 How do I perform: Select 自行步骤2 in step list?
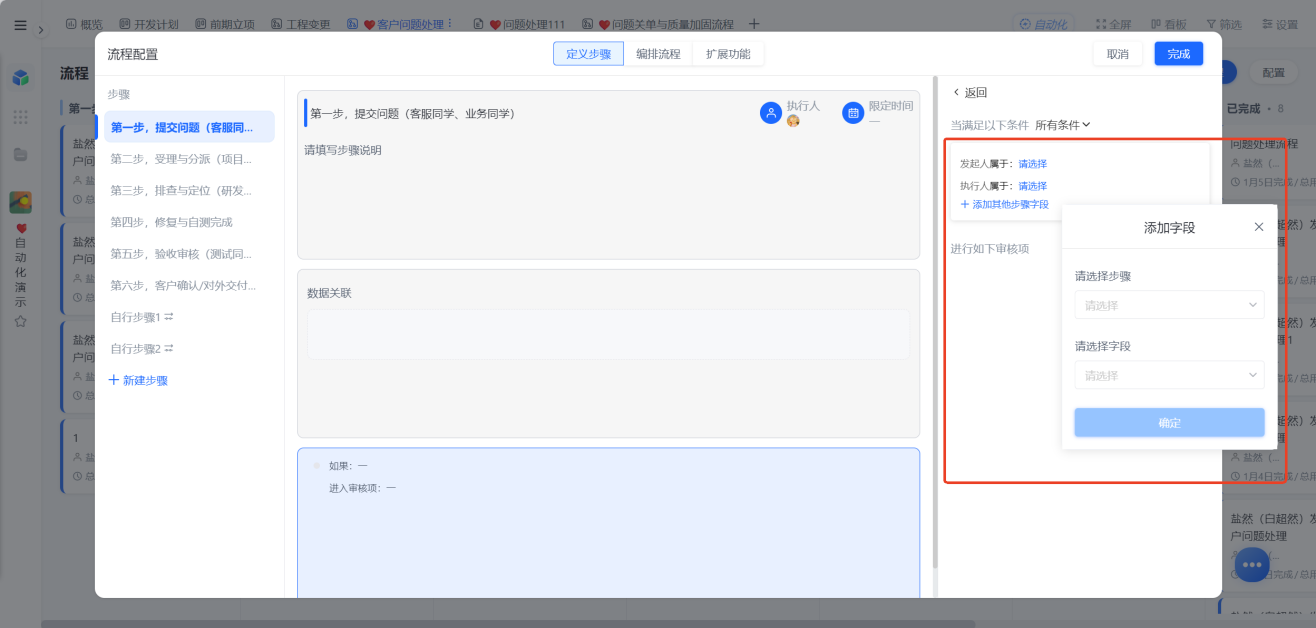tap(189, 349)
